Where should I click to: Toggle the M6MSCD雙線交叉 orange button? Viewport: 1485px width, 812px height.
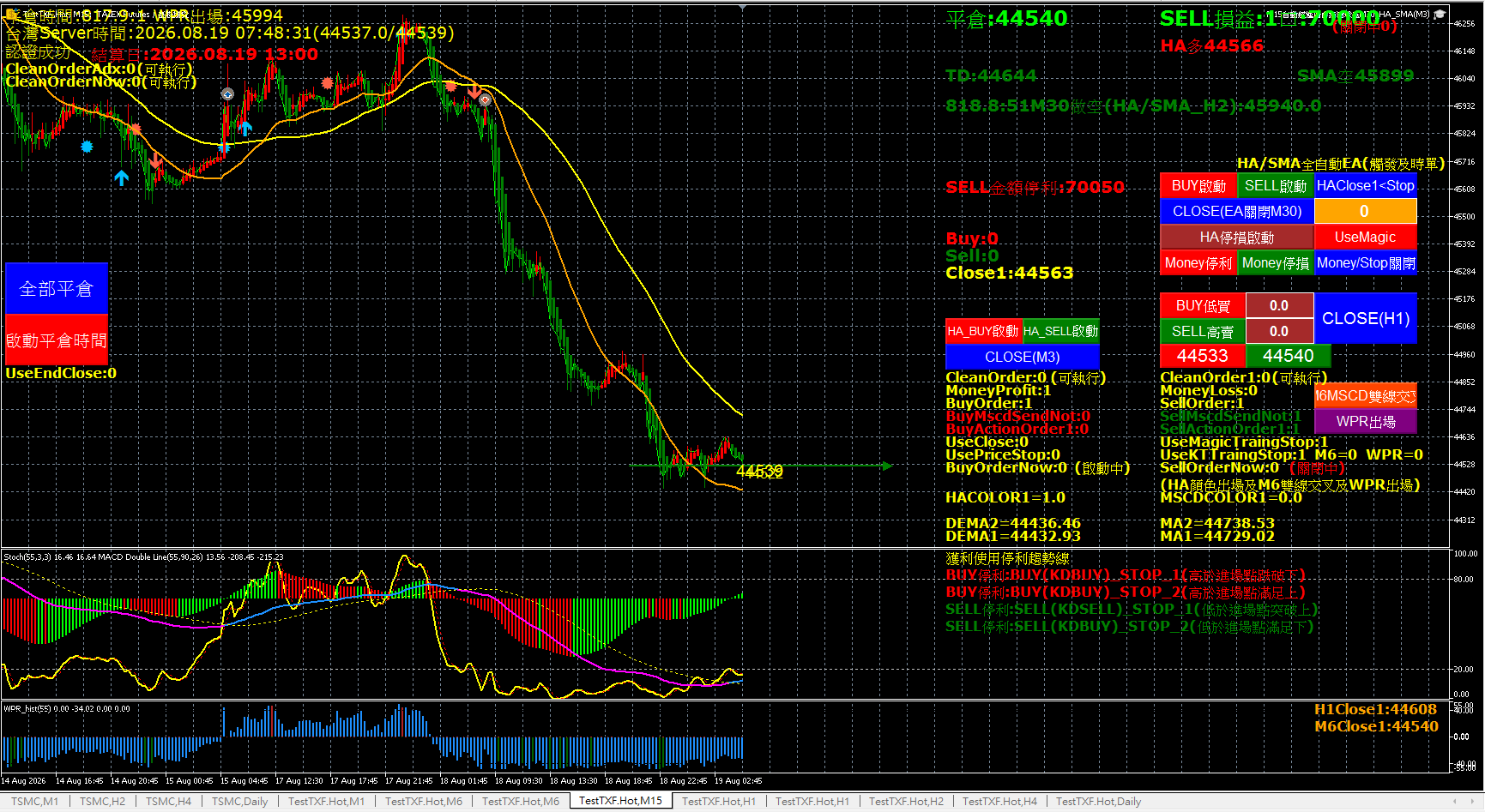point(1366,396)
